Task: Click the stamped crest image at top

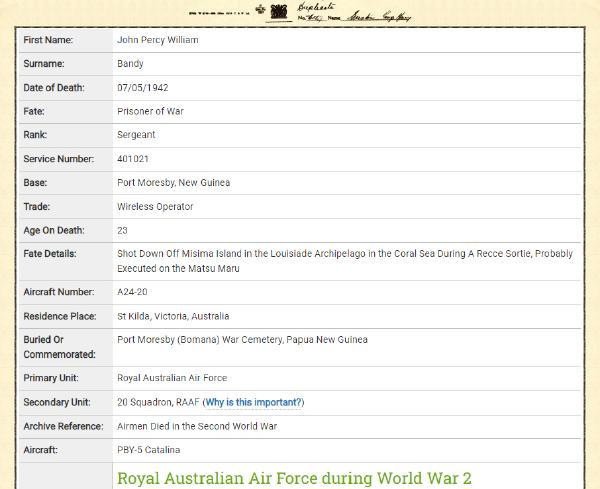Action: click(279, 11)
